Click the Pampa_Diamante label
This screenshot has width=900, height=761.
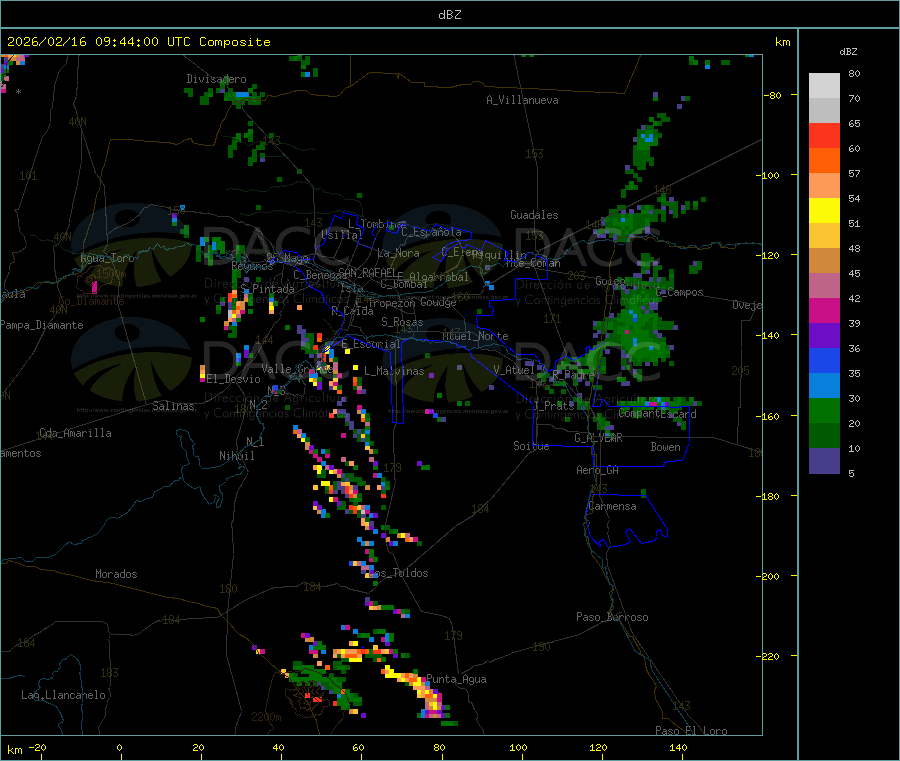tap(42, 325)
